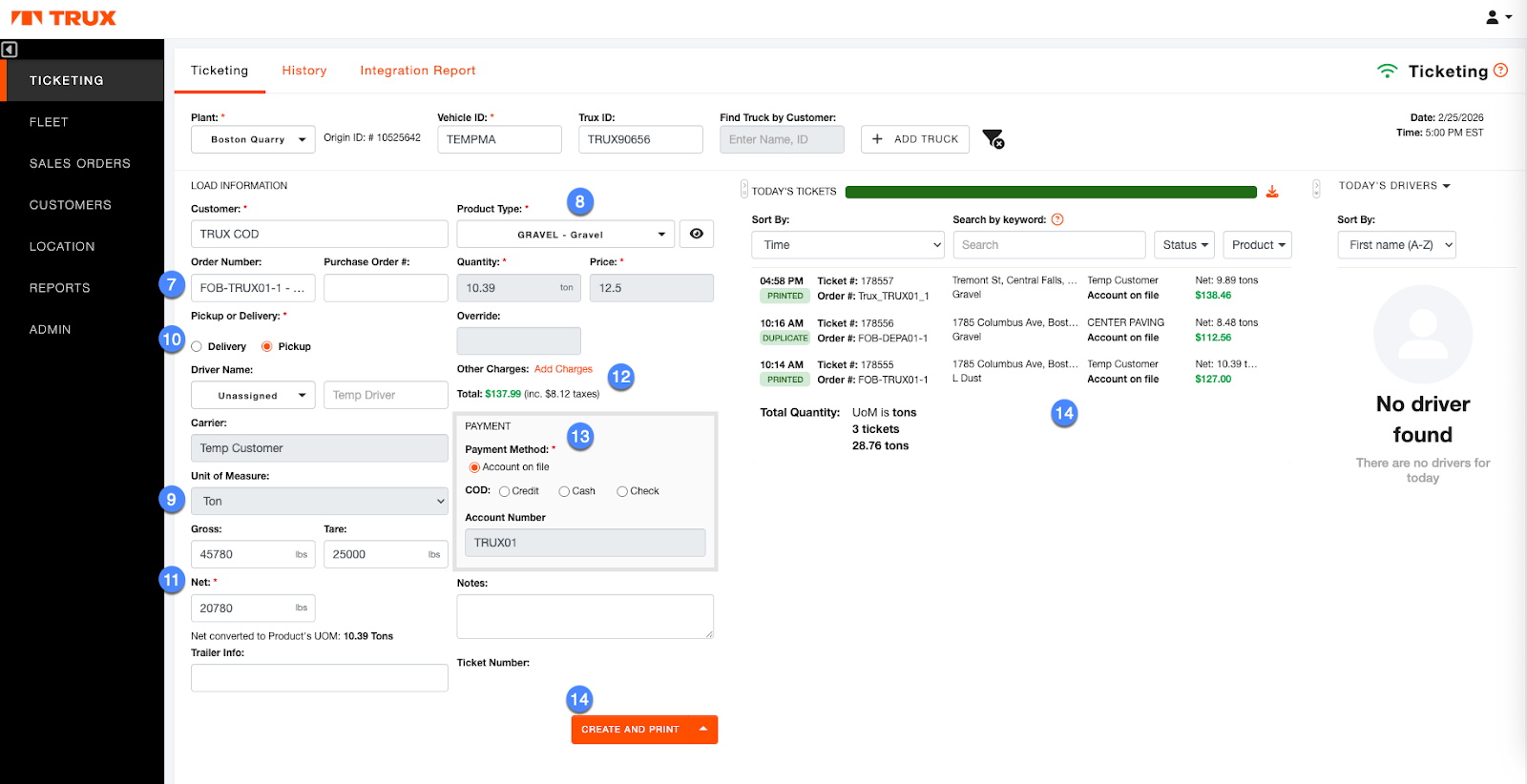Image resolution: width=1527 pixels, height=784 pixels.
Task: Select the Delivery radio button
Action: 197,347
